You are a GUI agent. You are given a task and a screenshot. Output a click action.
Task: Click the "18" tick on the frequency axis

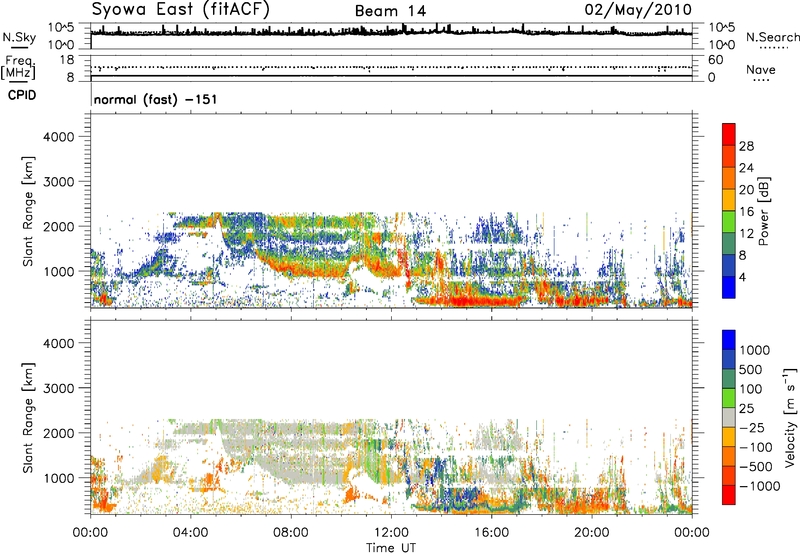pyautogui.click(x=67, y=60)
